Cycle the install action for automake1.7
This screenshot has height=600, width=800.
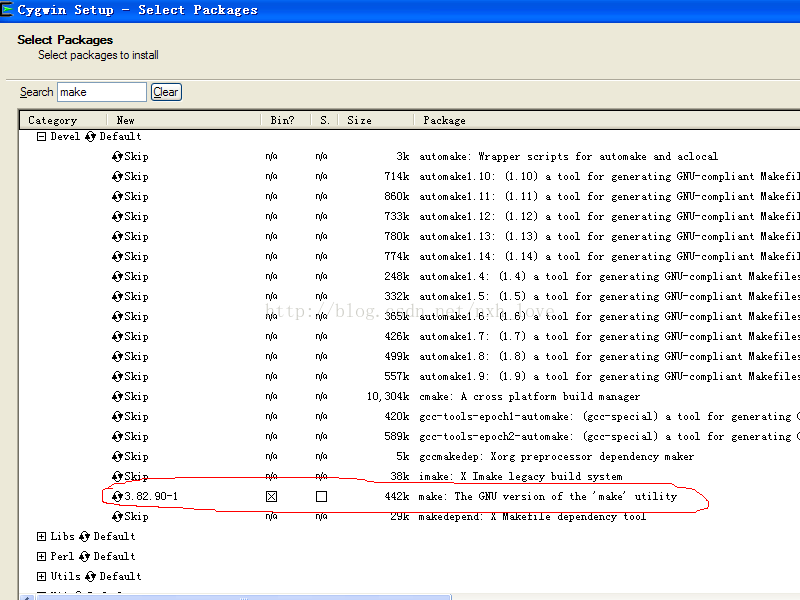117,337
